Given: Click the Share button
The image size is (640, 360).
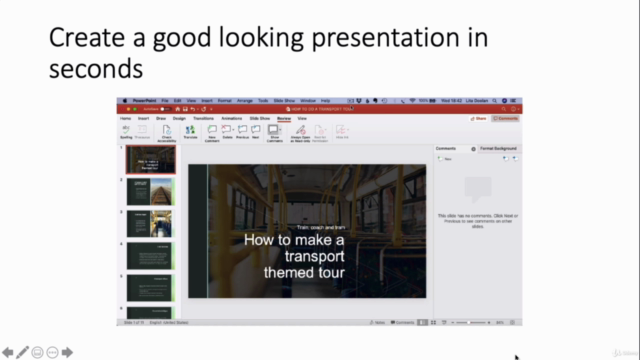Looking at the screenshot, I should pos(478,118).
